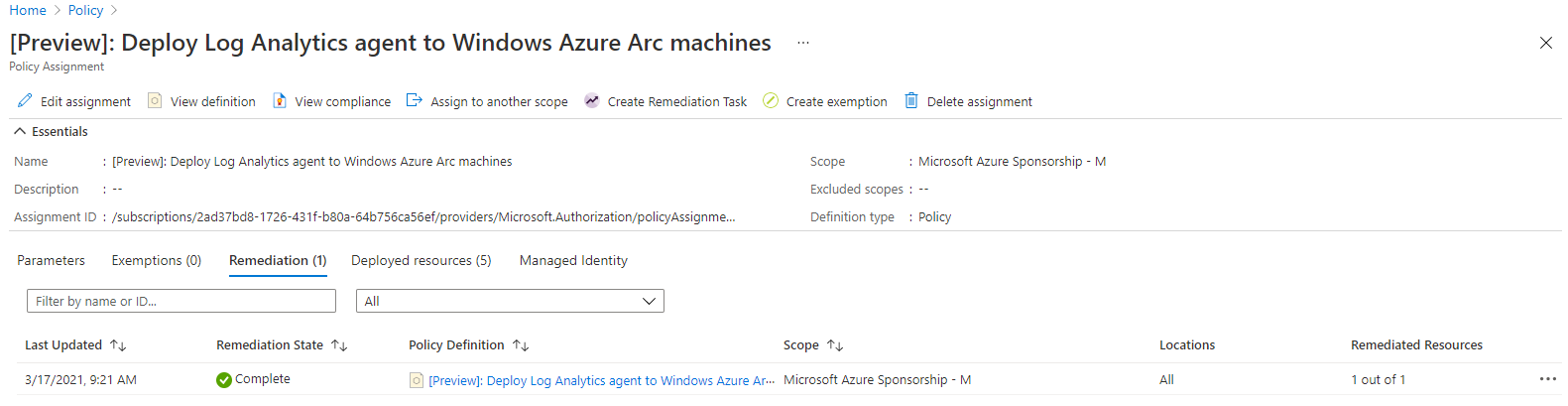Switch to the Parameters tab
The height and width of the screenshot is (406, 1568).
coord(51,261)
